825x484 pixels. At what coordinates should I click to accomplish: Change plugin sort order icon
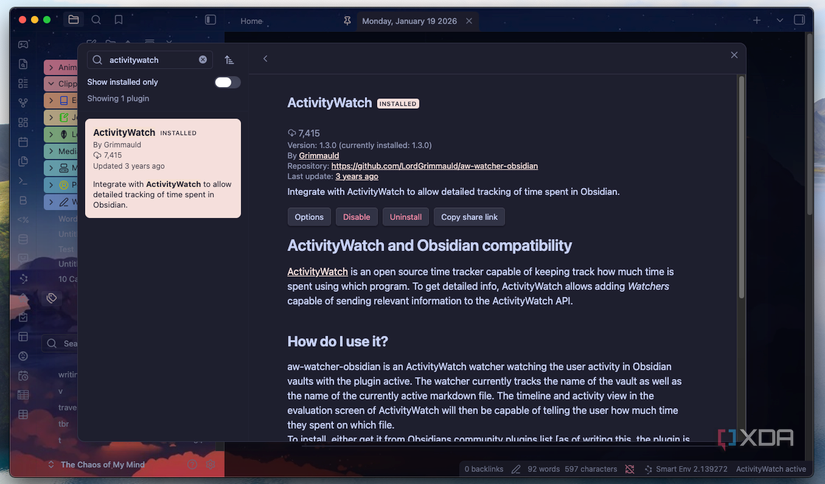click(229, 60)
